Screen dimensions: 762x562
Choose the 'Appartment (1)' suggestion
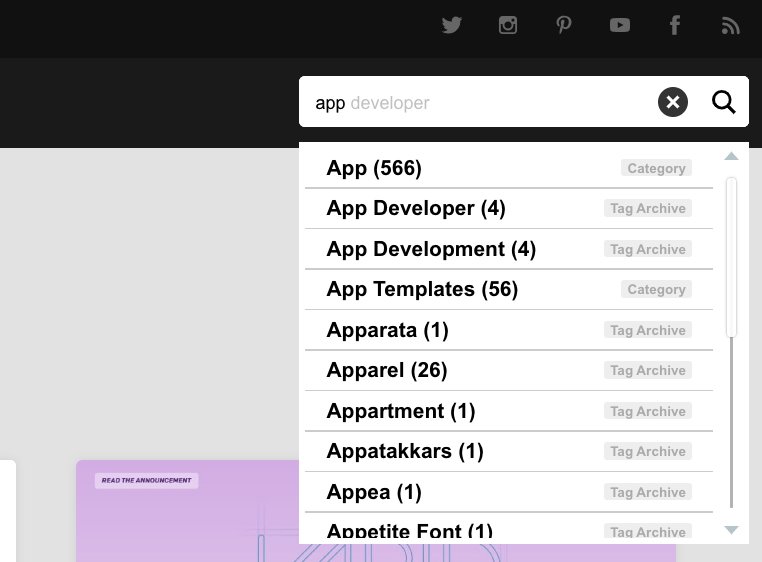click(x=509, y=411)
